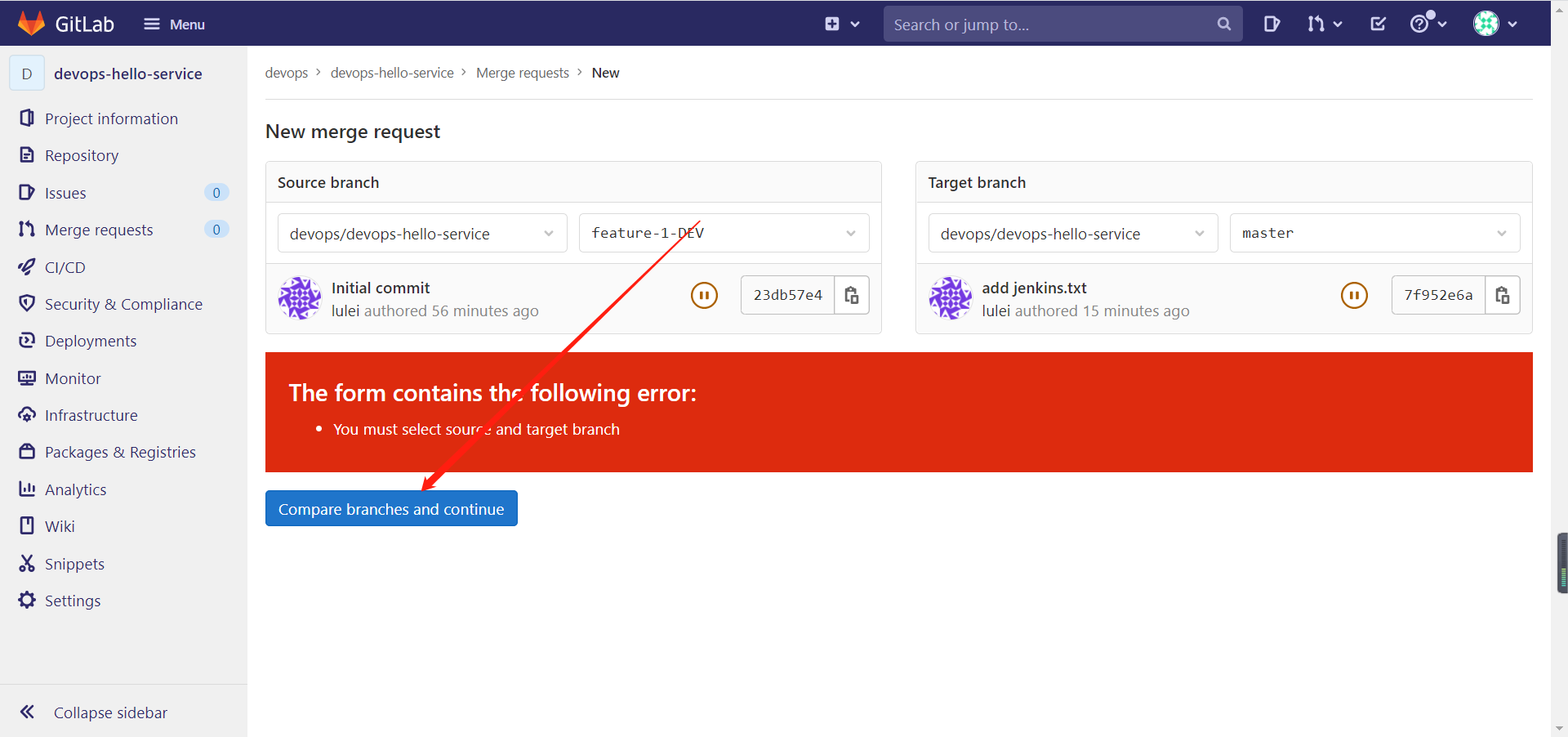Click pipeline status icon for 23db57e4

point(704,295)
